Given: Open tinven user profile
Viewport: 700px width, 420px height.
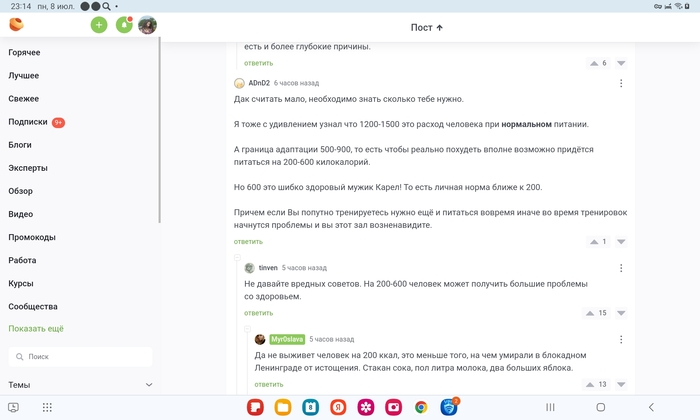Looking at the screenshot, I should point(268,268).
